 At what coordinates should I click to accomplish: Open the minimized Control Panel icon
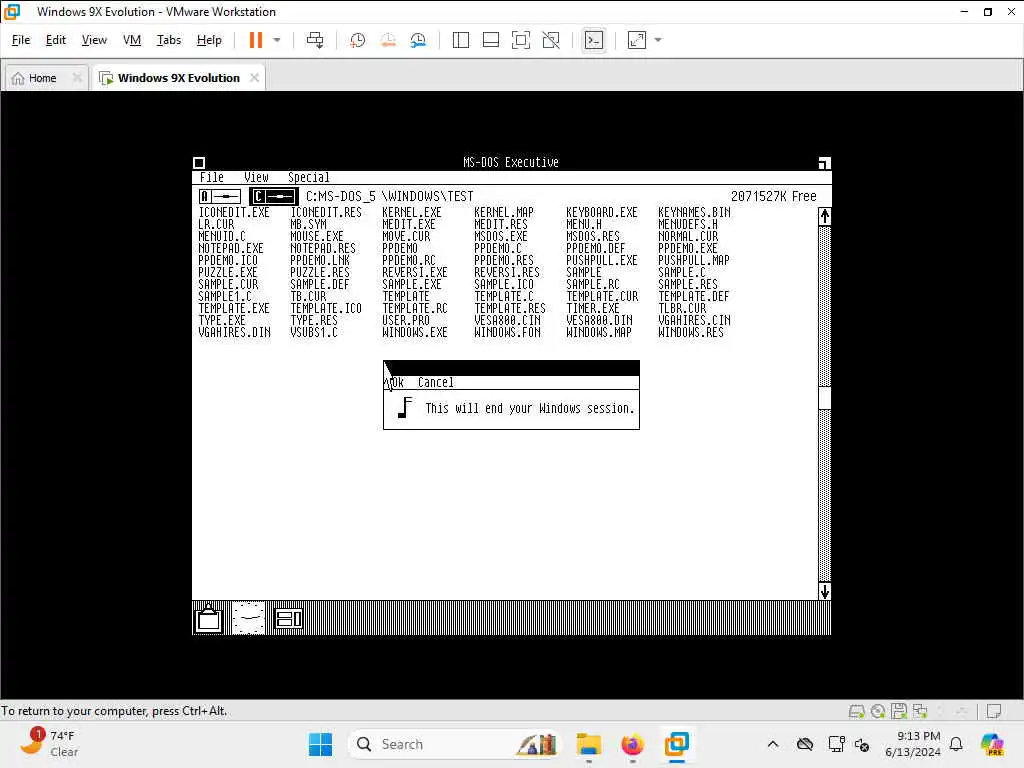(289, 618)
